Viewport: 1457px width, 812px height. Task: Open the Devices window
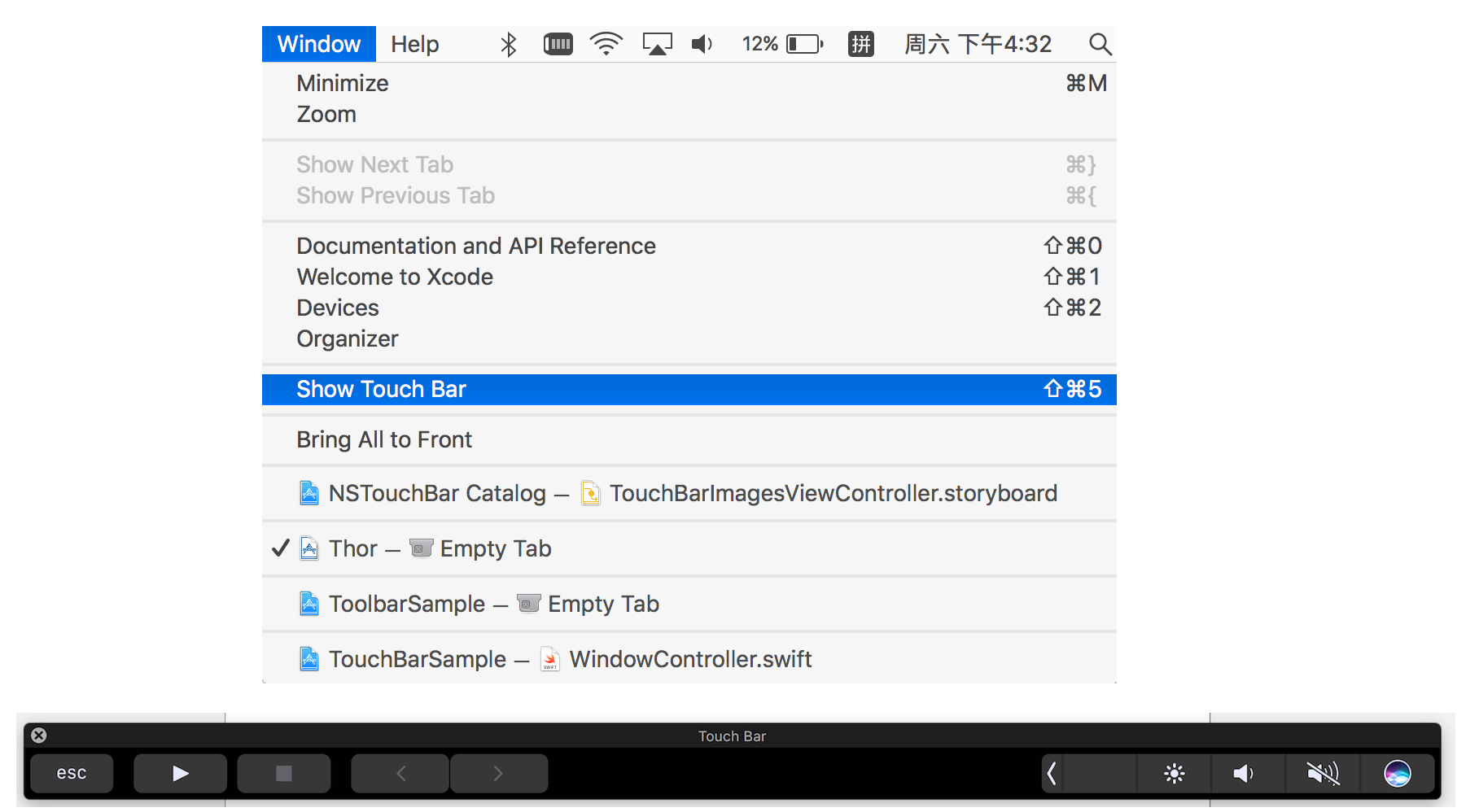(689, 308)
